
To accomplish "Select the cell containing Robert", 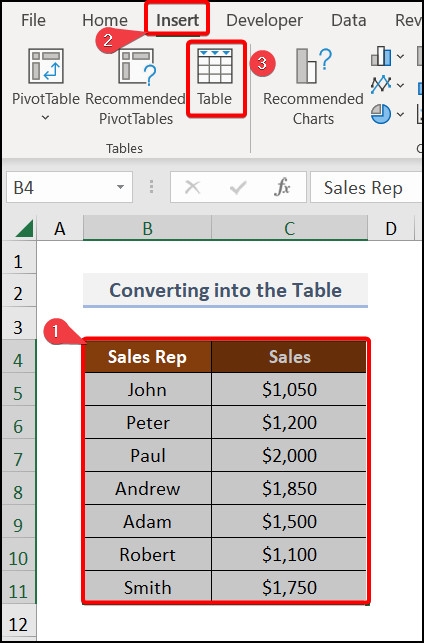I will 148,554.
